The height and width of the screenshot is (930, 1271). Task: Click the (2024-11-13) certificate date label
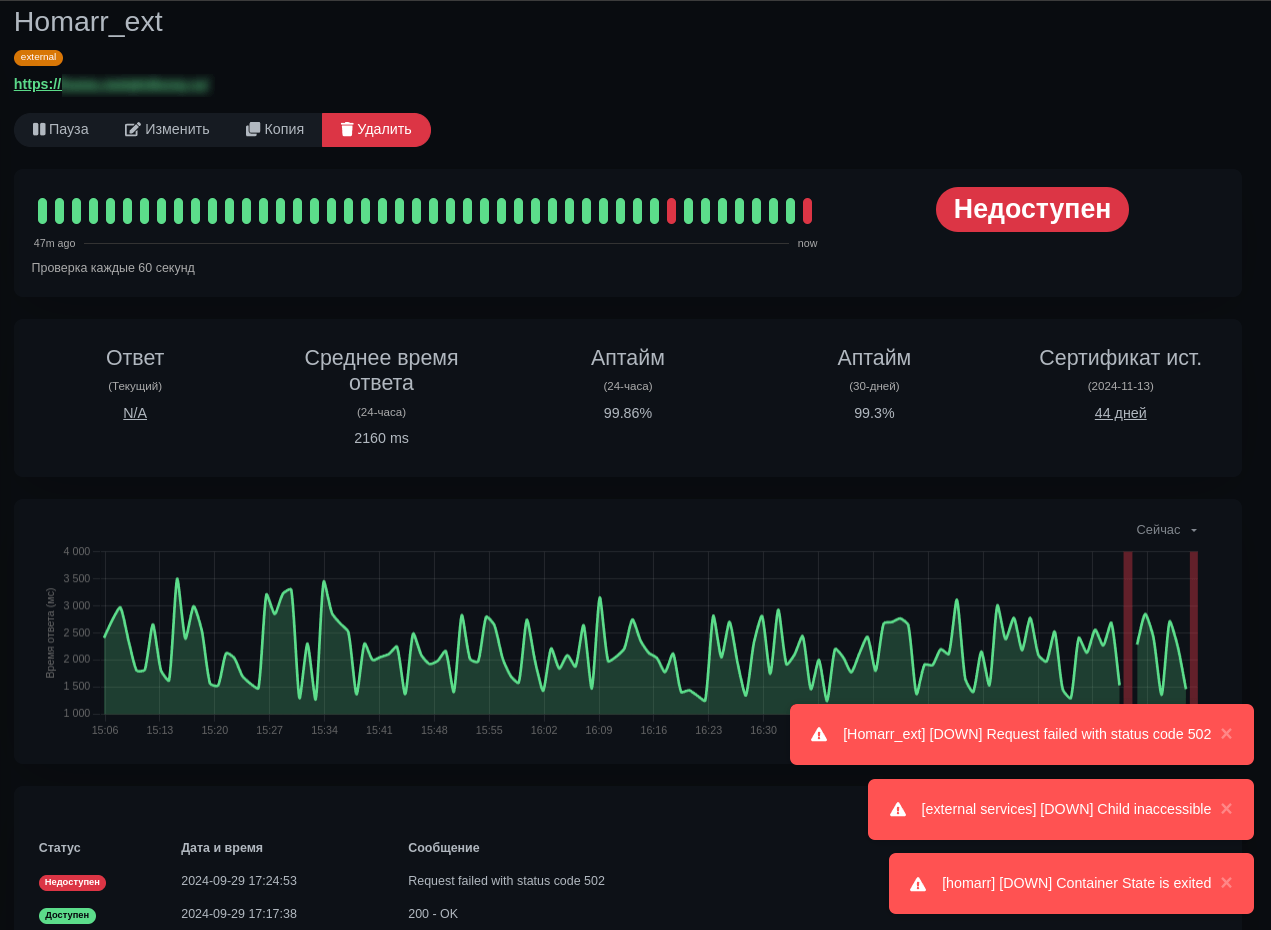coord(1120,386)
